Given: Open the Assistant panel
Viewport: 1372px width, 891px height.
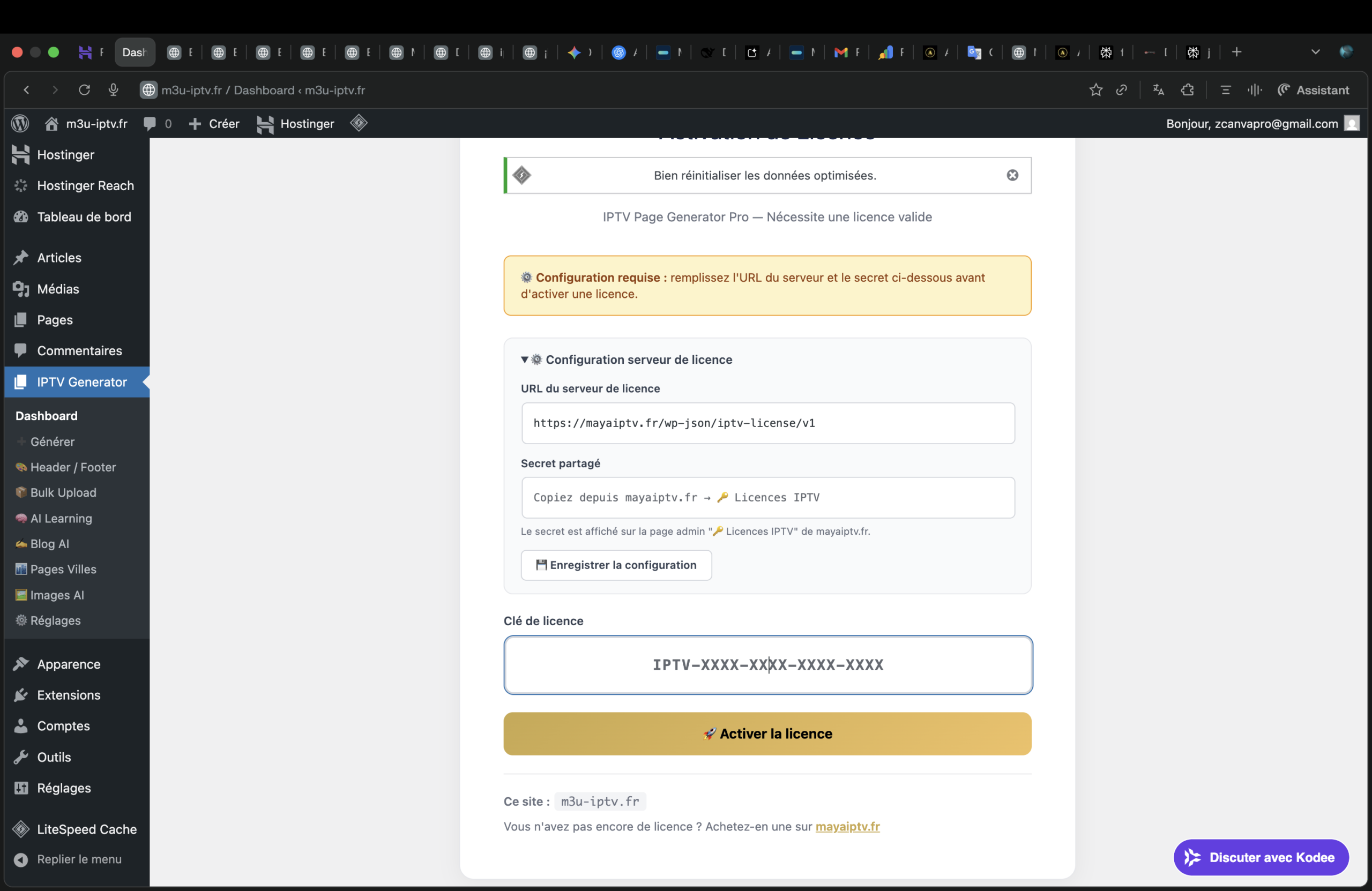Looking at the screenshot, I should [x=1313, y=90].
